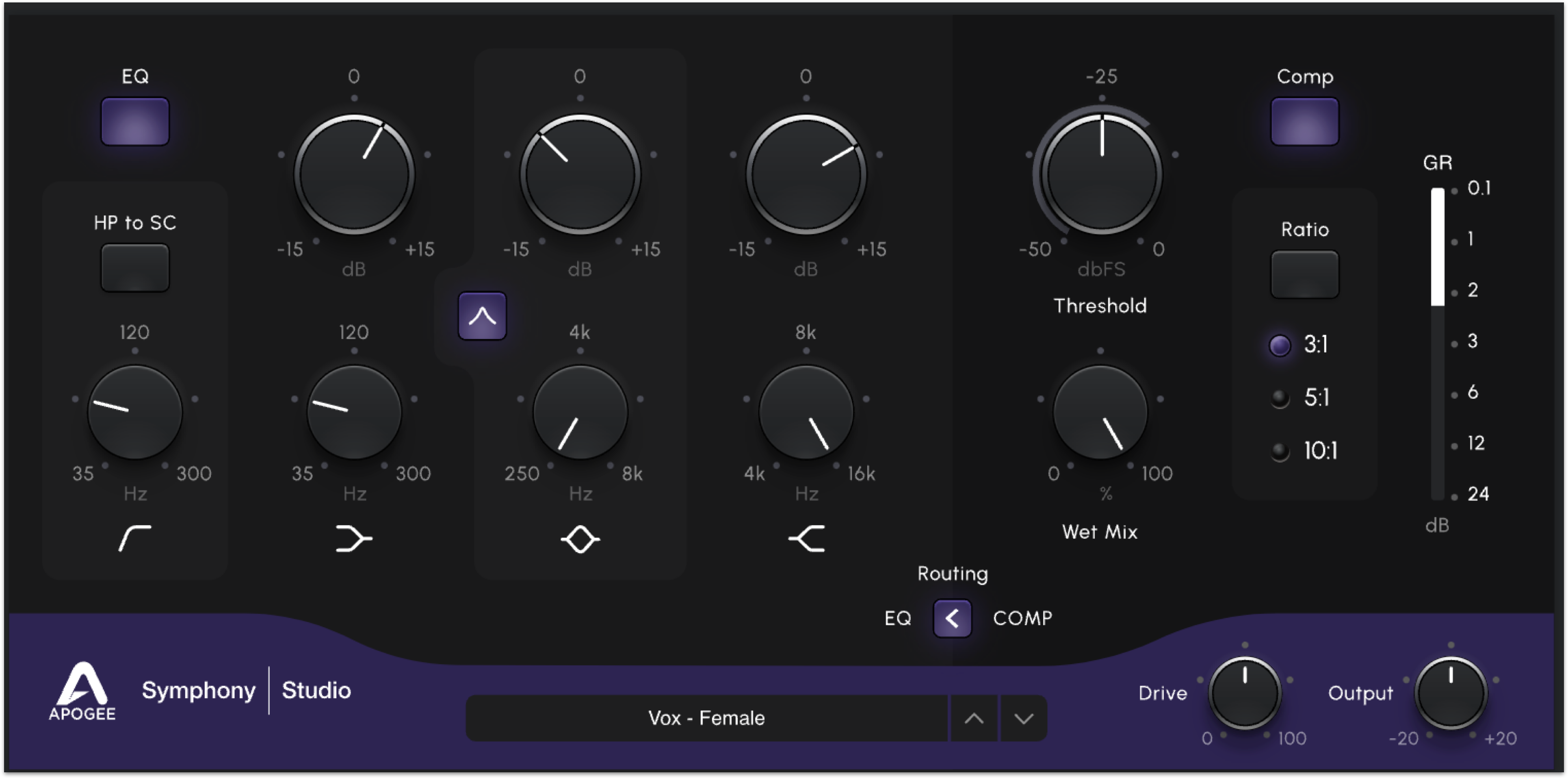This screenshot has height=778, width=1568.
Task: Click the Apogee logo
Action: point(82,691)
